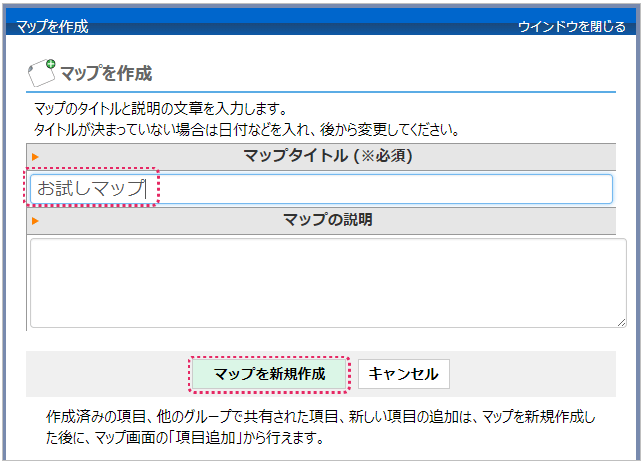
Task: Click footer note mentioning 項目追加
Action: [x=185, y=437]
